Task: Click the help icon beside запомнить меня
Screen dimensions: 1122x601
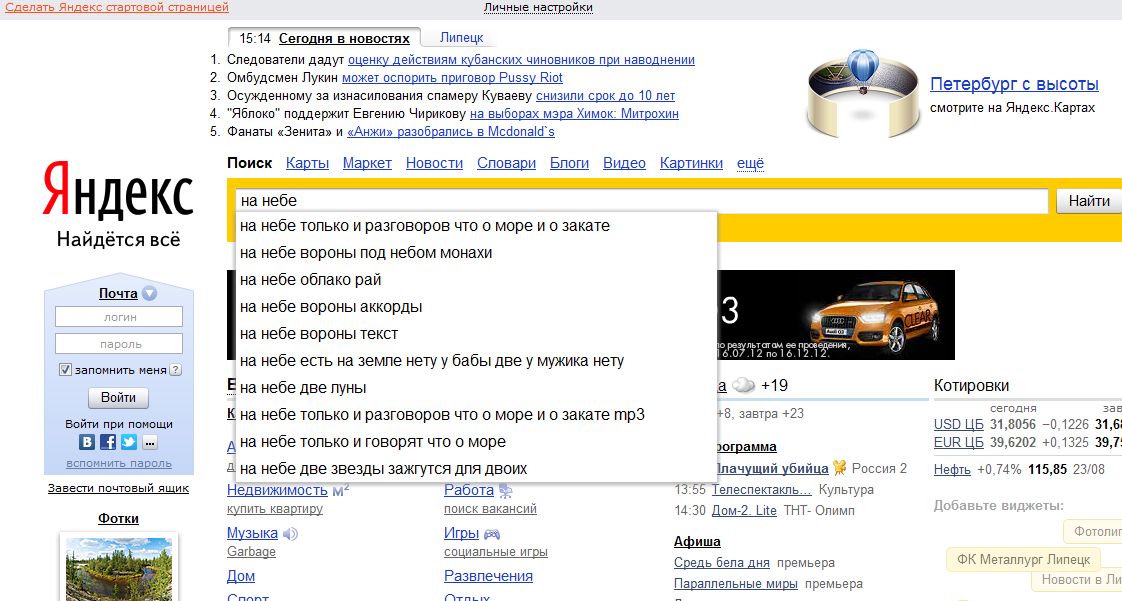Action: pyautogui.click(x=175, y=370)
